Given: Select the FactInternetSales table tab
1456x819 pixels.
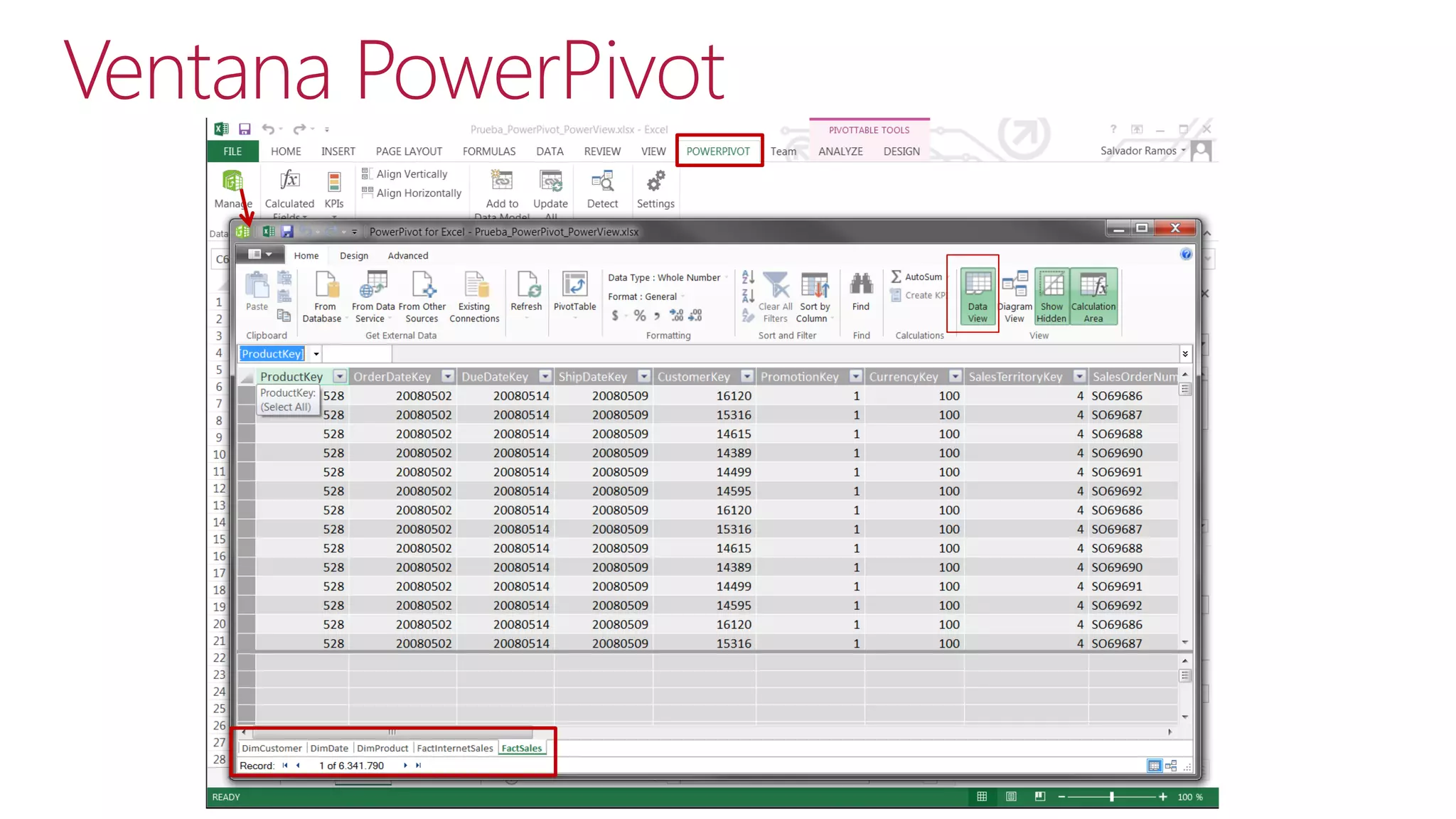Looking at the screenshot, I should [455, 749].
